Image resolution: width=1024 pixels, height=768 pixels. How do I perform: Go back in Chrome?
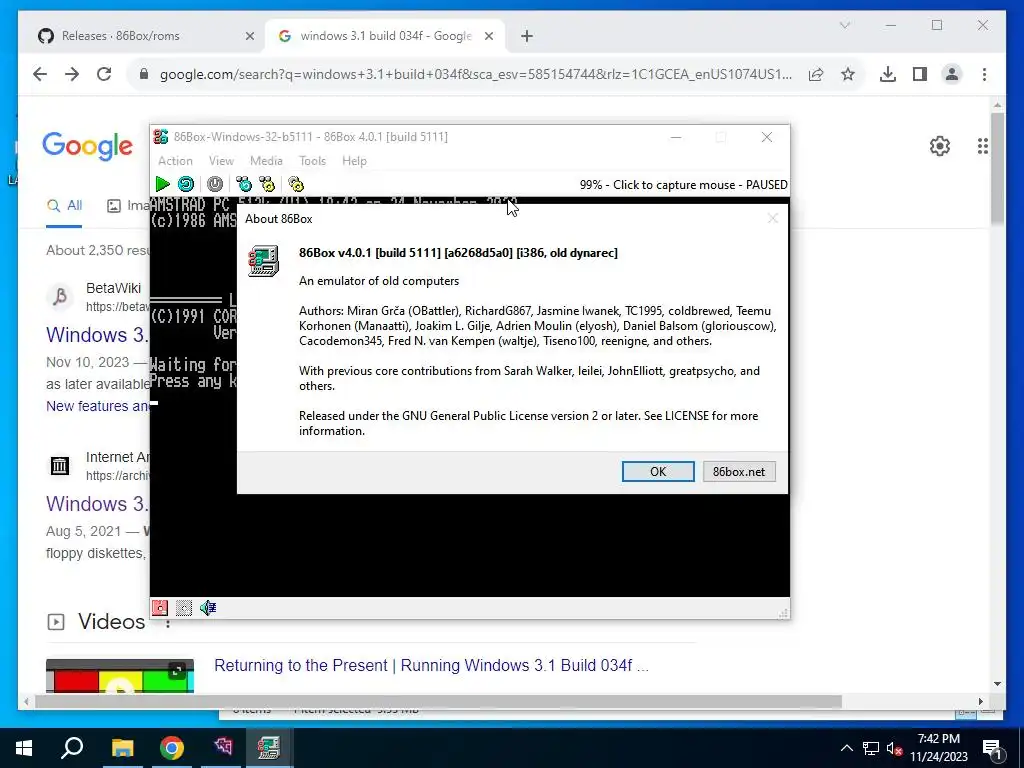pyautogui.click(x=40, y=74)
